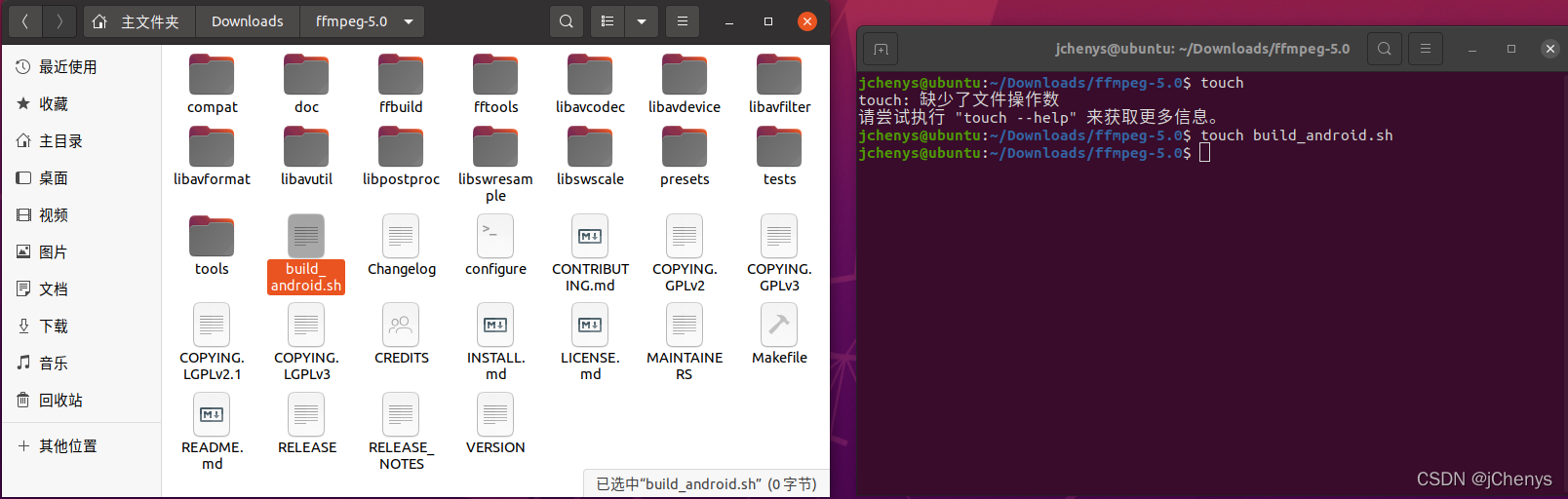This screenshot has height=499, width=1568.
Task: Select the LICENSE.md file icon
Action: click(x=590, y=325)
